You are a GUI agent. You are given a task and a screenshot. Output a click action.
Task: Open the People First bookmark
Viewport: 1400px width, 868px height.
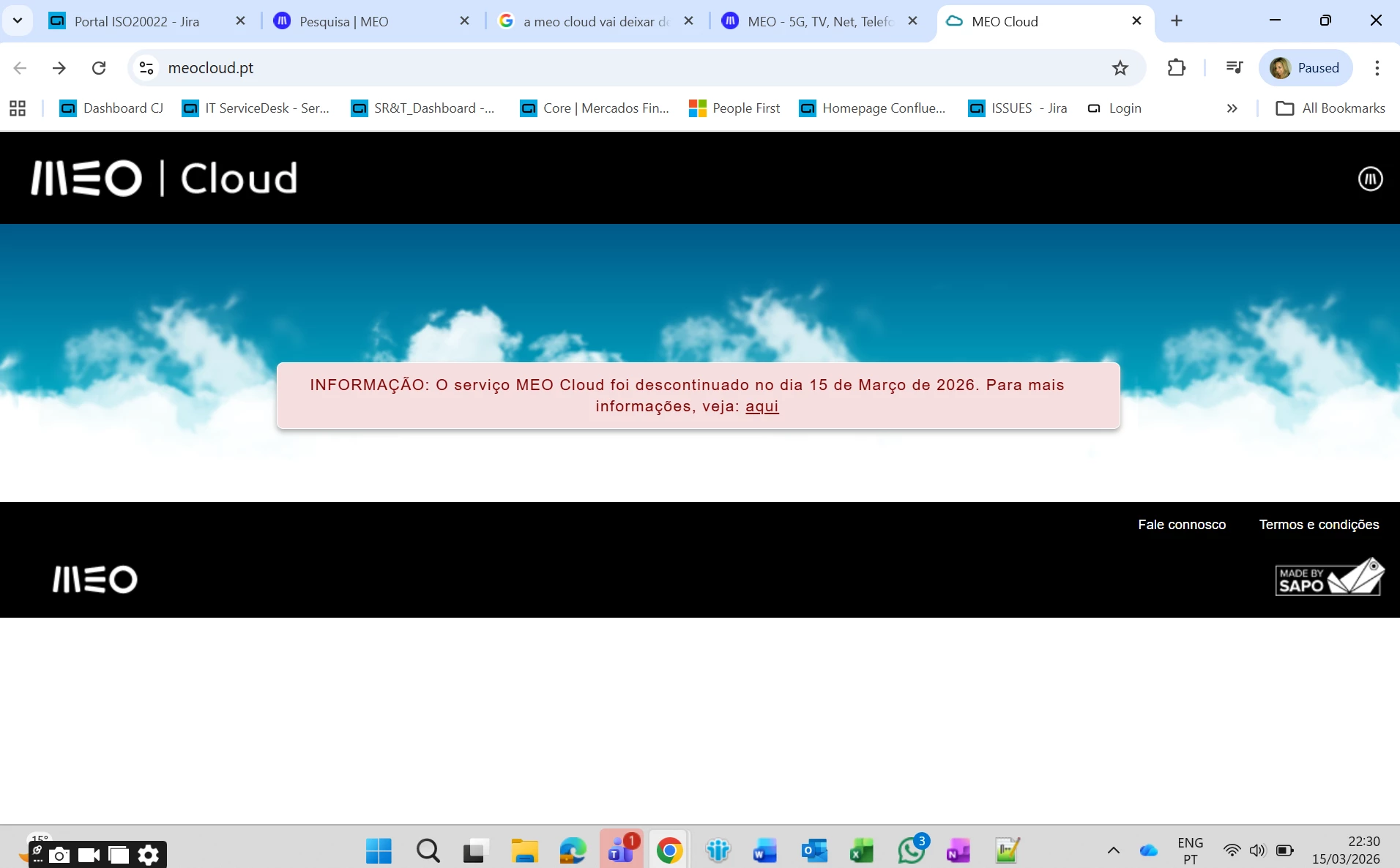click(x=735, y=108)
